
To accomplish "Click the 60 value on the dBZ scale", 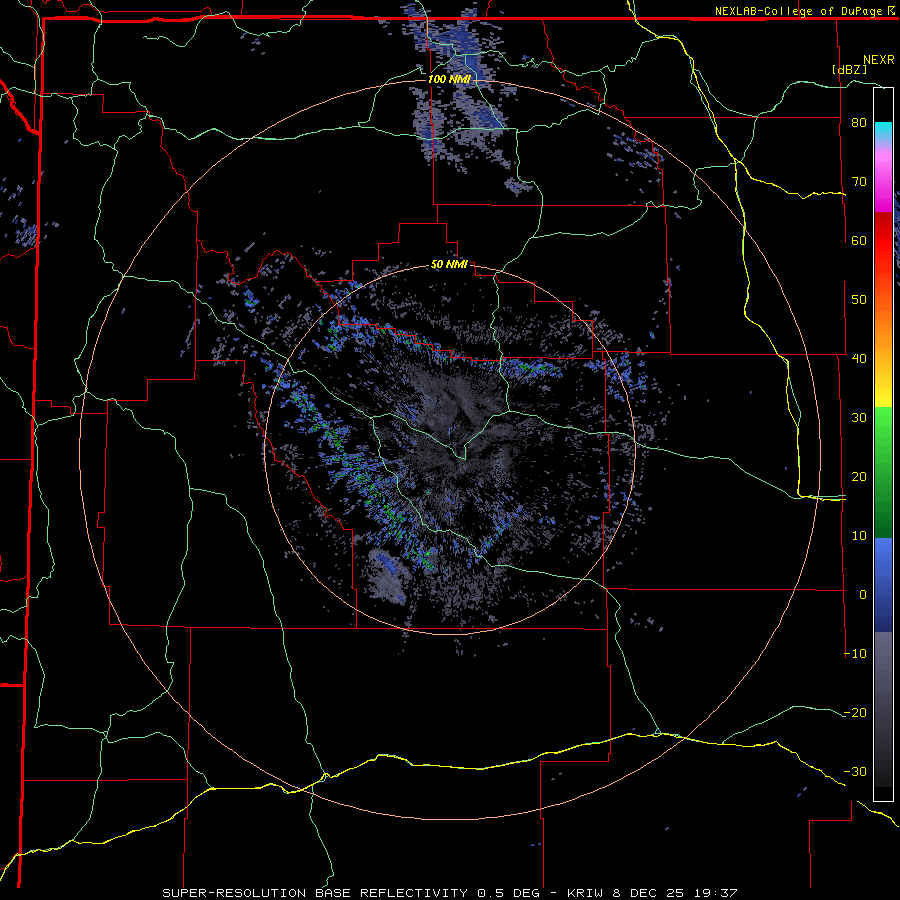I will [859, 240].
